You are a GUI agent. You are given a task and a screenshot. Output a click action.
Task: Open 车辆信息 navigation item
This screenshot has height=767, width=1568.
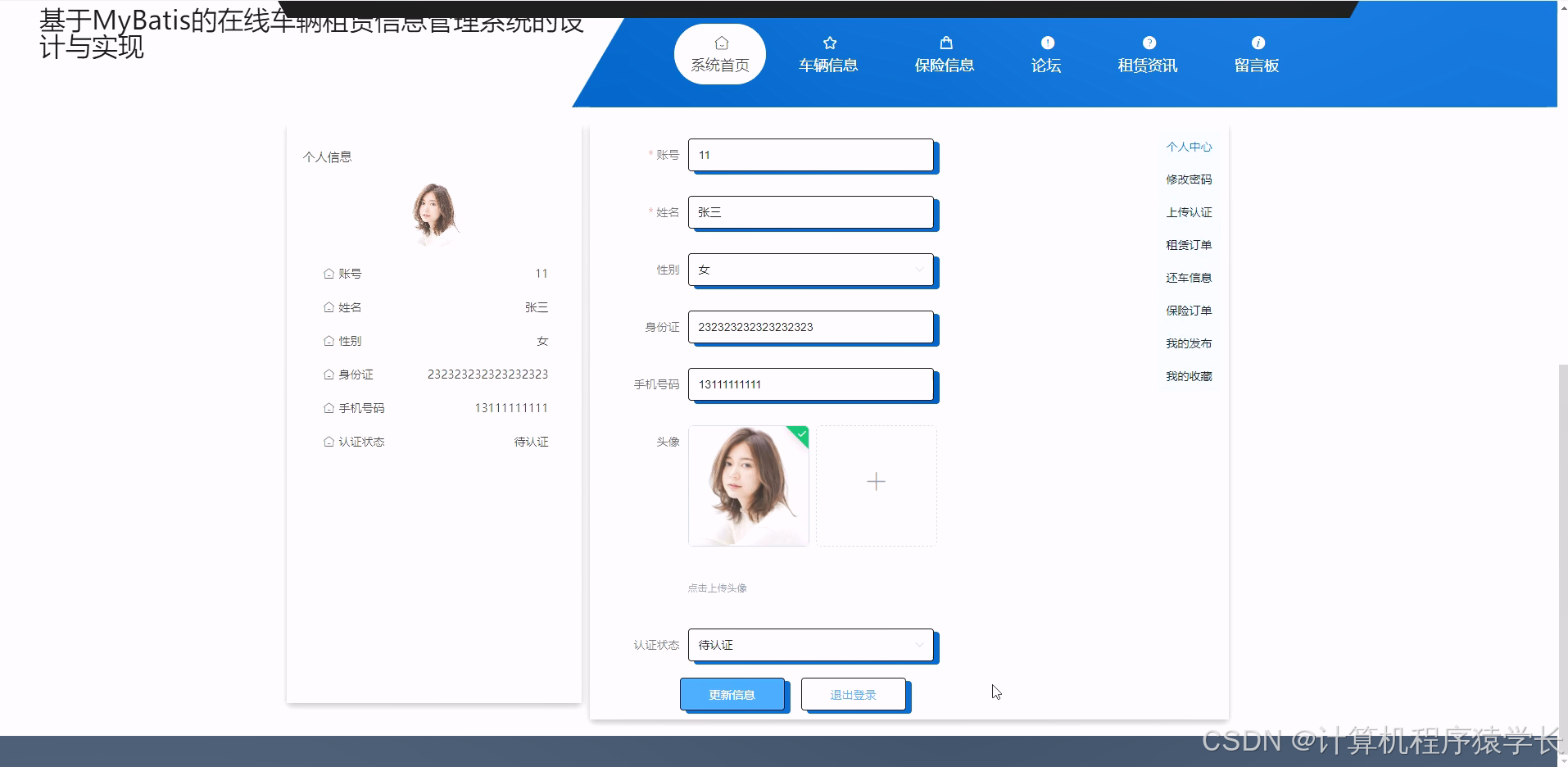tap(828, 54)
